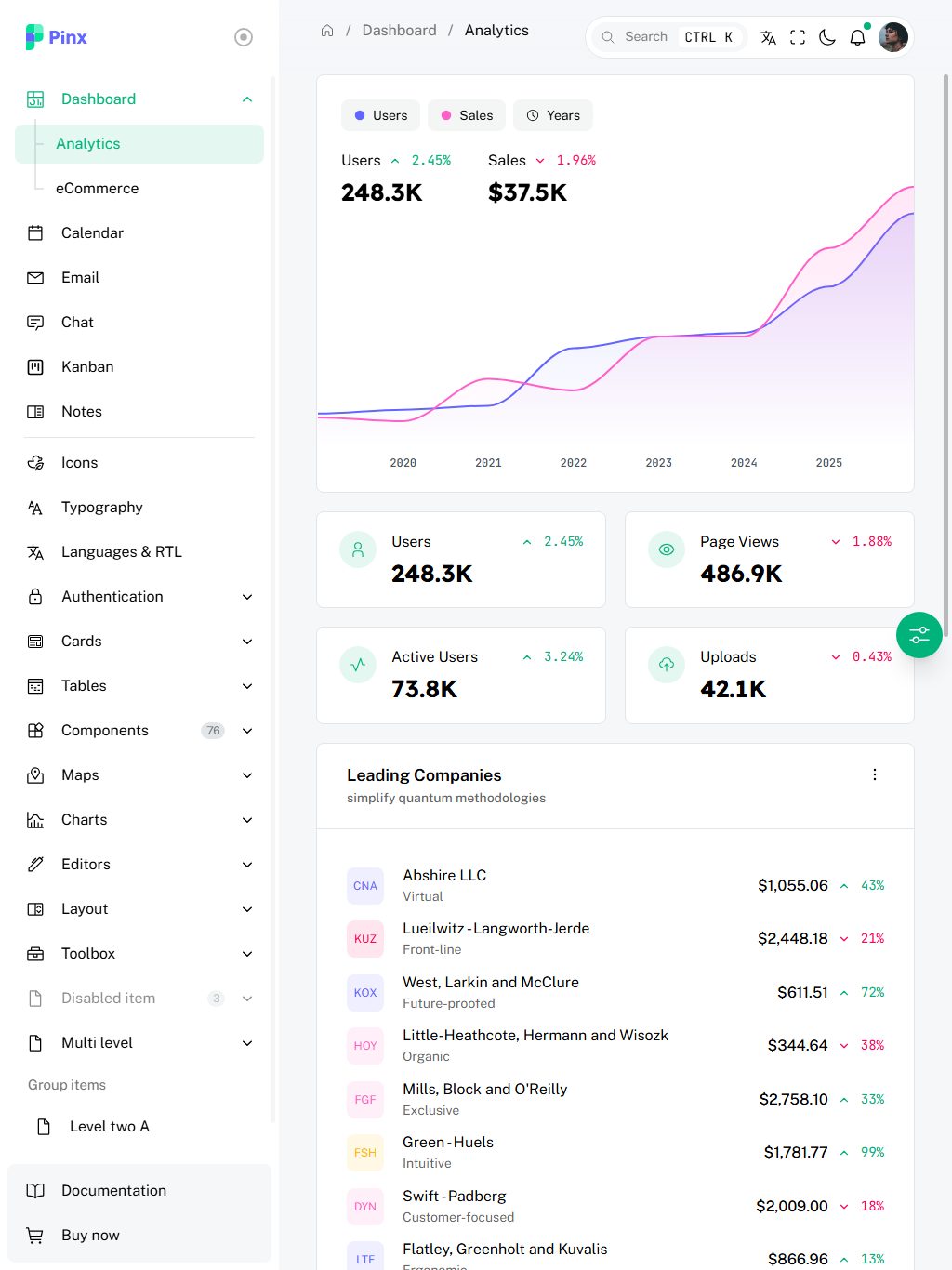The width and height of the screenshot is (952, 1270).
Task: Open the user avatar menu
Action: click(893, 37)
